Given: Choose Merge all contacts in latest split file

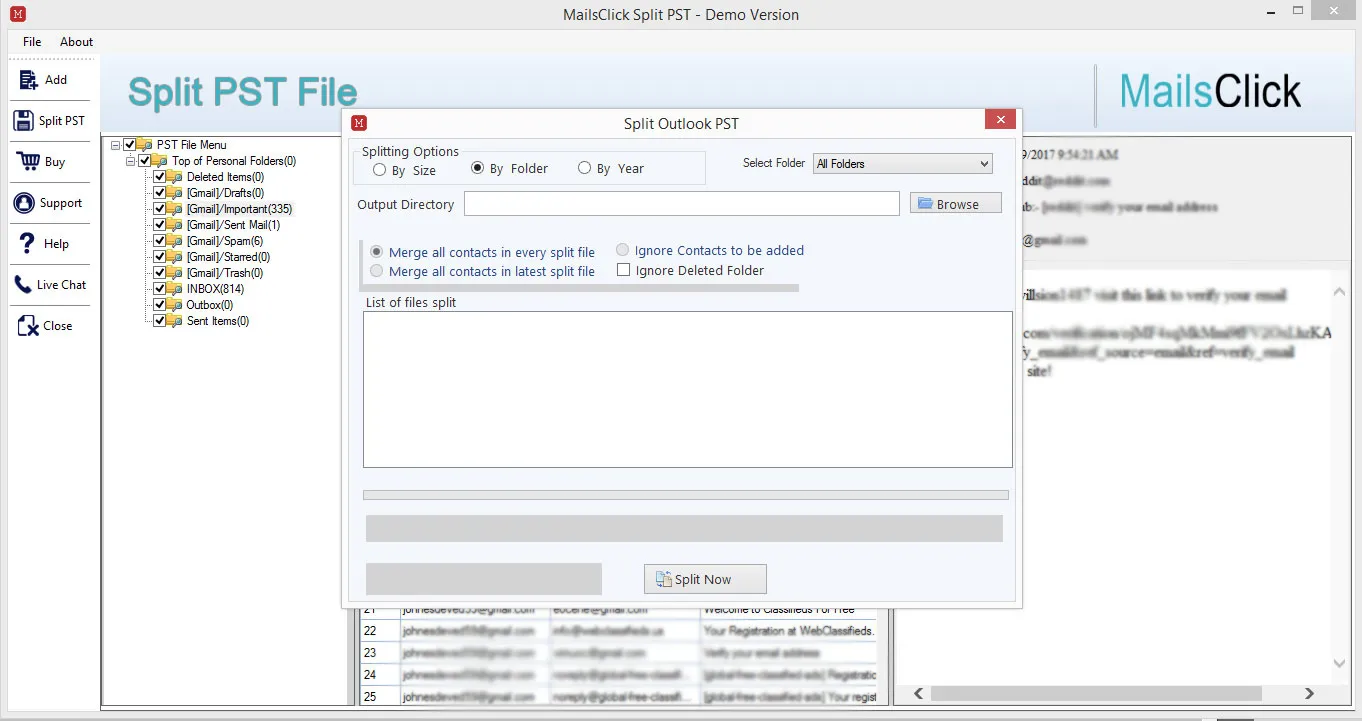Looking at the screenshot, I should 376,271.
